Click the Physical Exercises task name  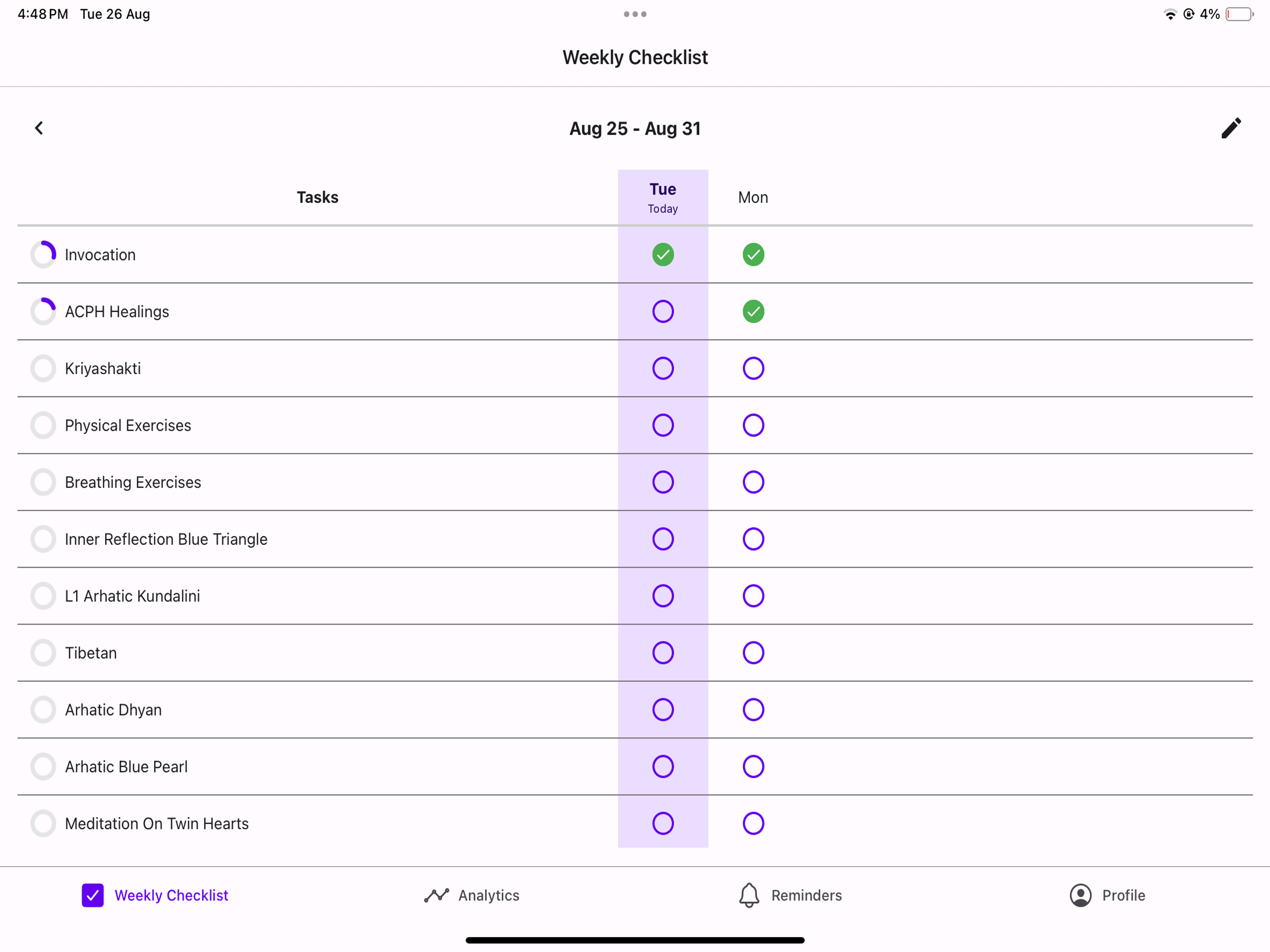point(128,425)
